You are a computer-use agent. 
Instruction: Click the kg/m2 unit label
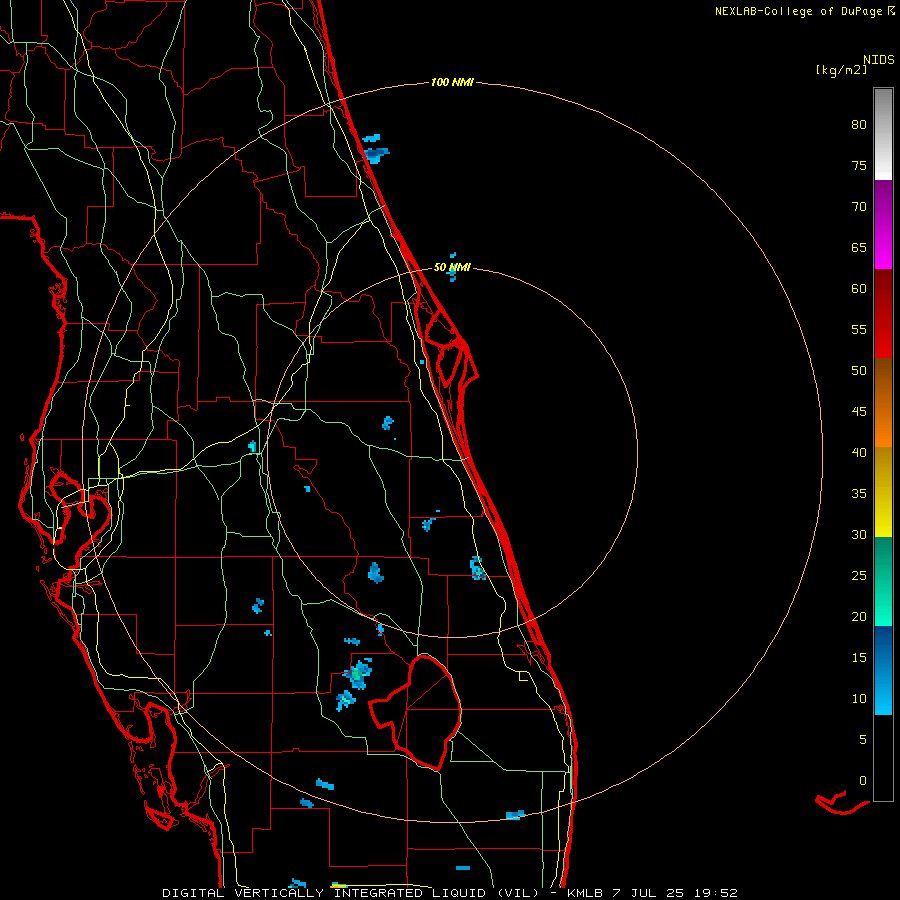pyautogui.click(x=841, y=70)
